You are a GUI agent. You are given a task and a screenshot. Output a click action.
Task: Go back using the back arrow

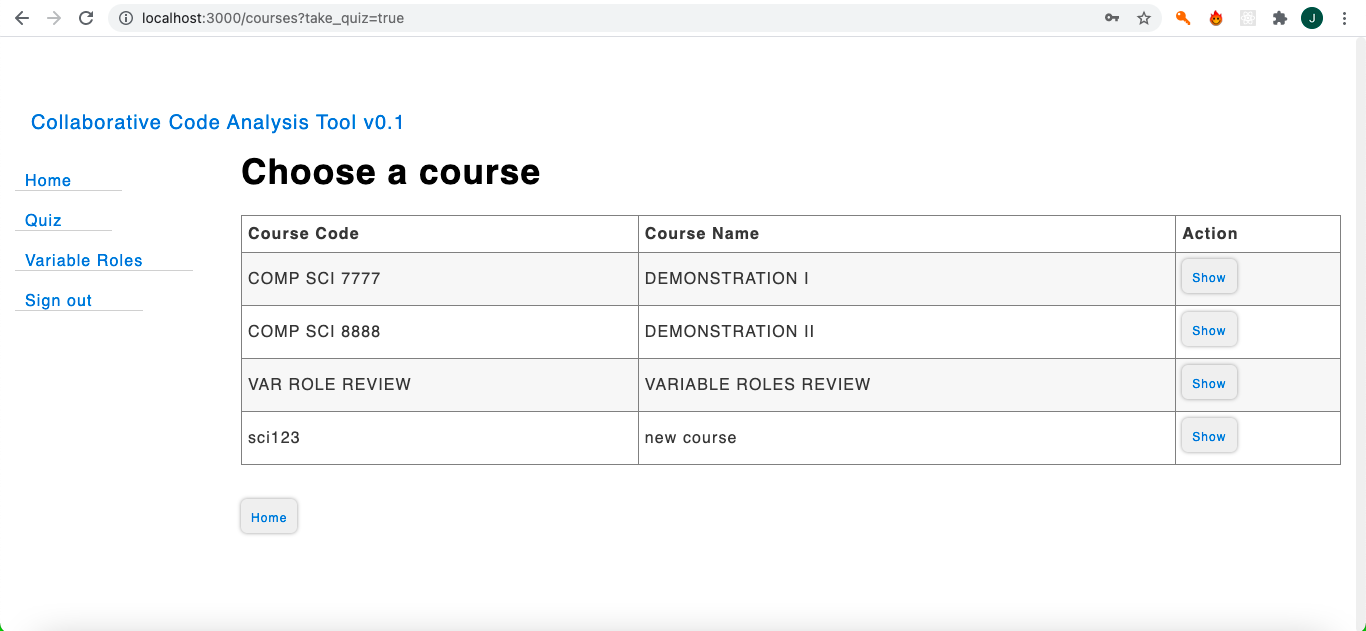point(21,17)
